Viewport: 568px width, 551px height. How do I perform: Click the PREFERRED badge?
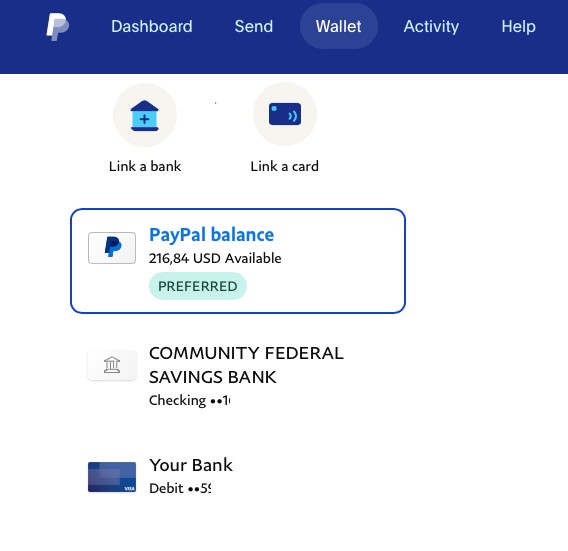(198, 286)
